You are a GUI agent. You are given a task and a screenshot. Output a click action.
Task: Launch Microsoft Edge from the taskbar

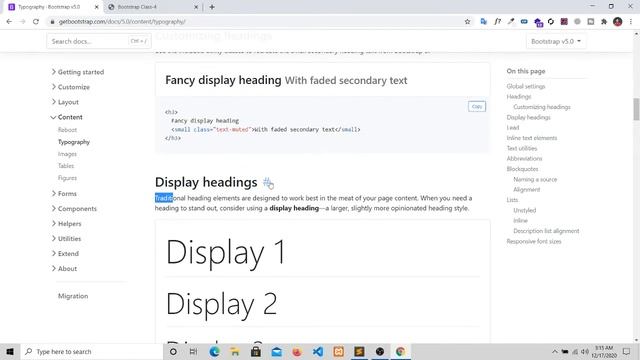(214, 351)
